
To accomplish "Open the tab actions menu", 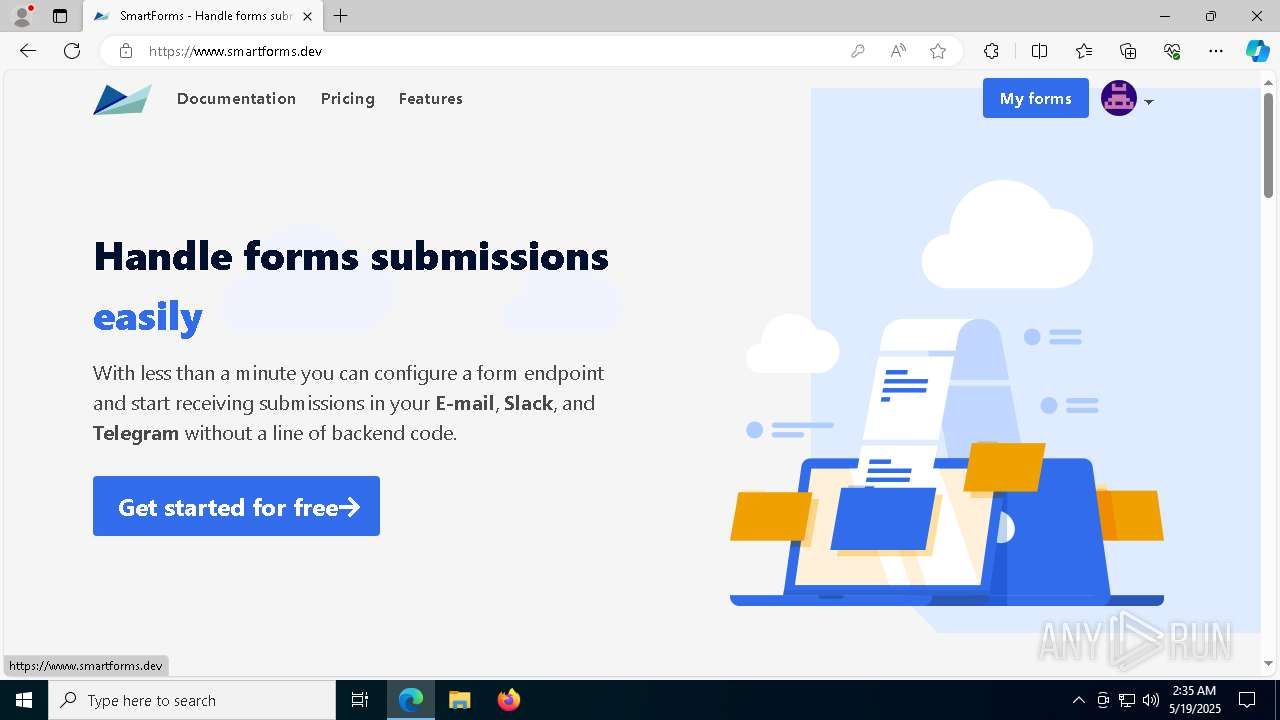I will 60,16.
